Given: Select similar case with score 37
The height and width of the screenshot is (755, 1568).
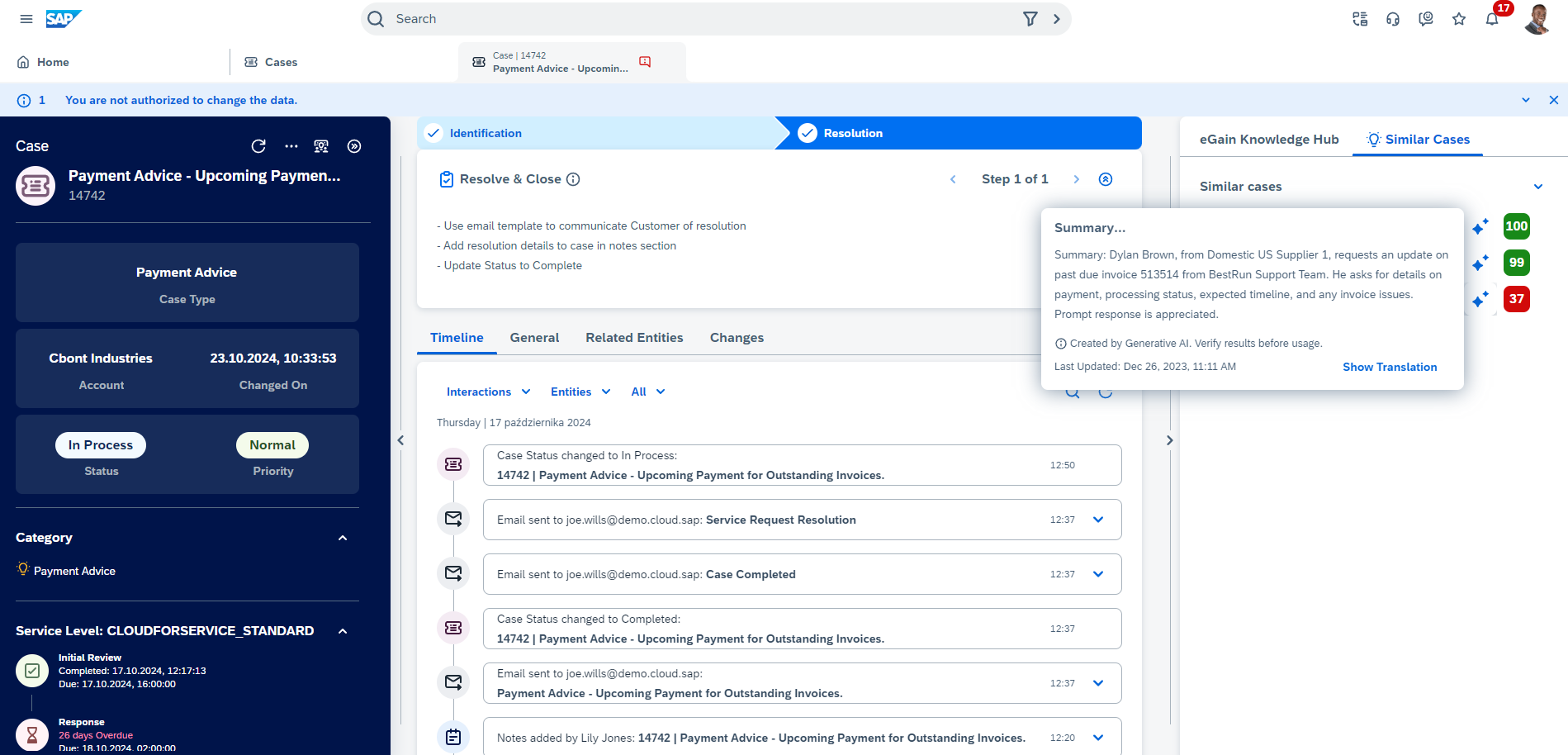Looking at the screenshot, I should pyautogui.click(x=1517, y=299).
